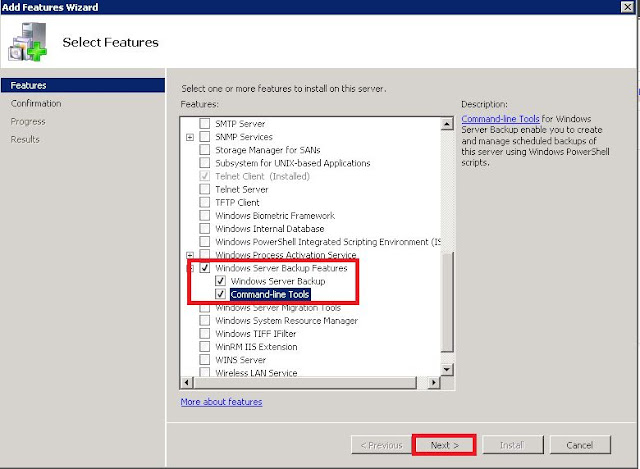The width and height of the screenshot is (640, 469).
Task: Check Windows Internal Database checkbox
Action: pyautogui.click(x=204, y=228)
